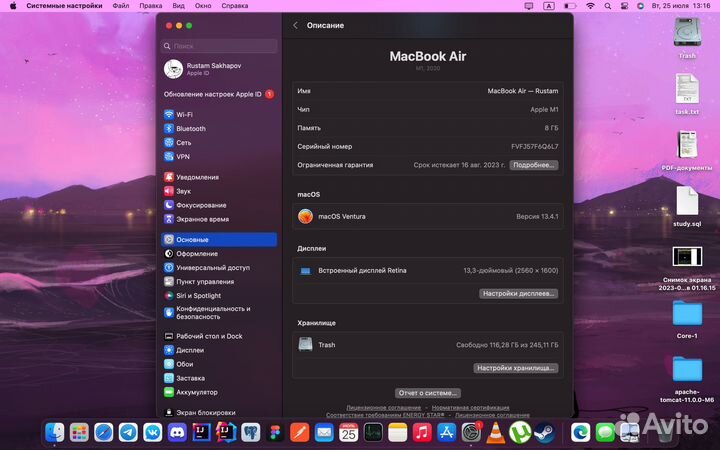Open the Файл menu
The height and width of the screenshot is (450, 720).
tap(121, 6)
